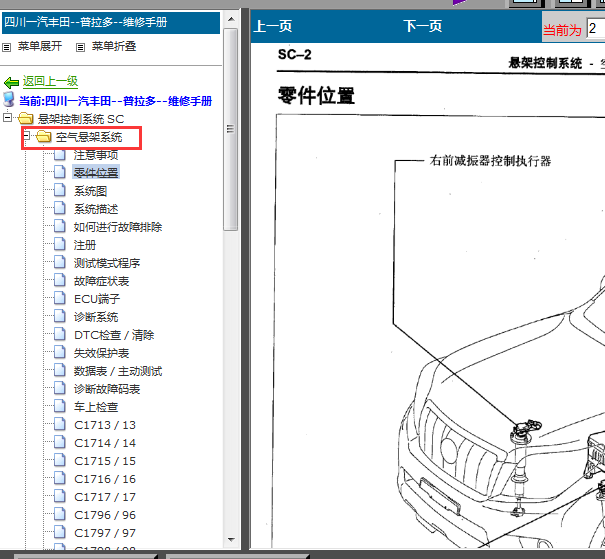The width and height of the screenshot is (605, 559).
Task: Open the C1715 / 15 entry
Action: (x=105, y=461)
